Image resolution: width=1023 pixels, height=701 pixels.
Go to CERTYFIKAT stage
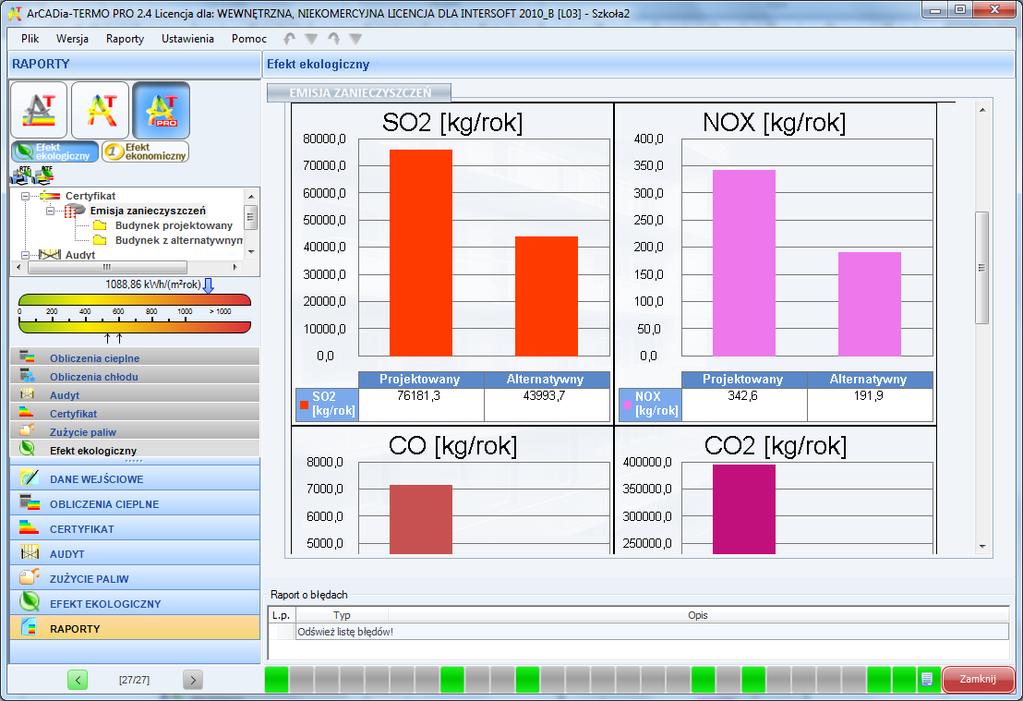135,529
